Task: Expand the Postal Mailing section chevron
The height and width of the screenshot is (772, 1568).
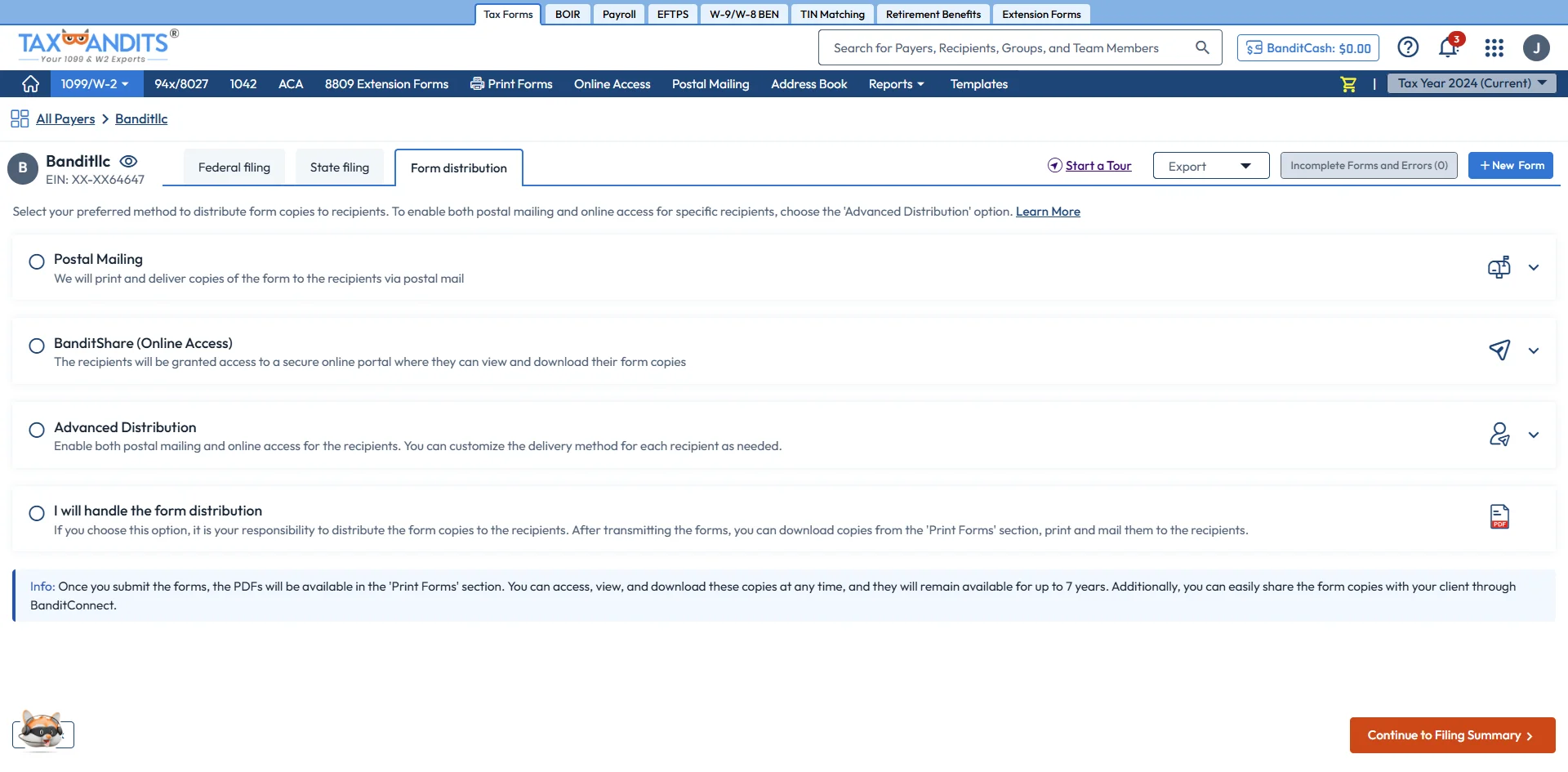Action: coord(1534,268)
